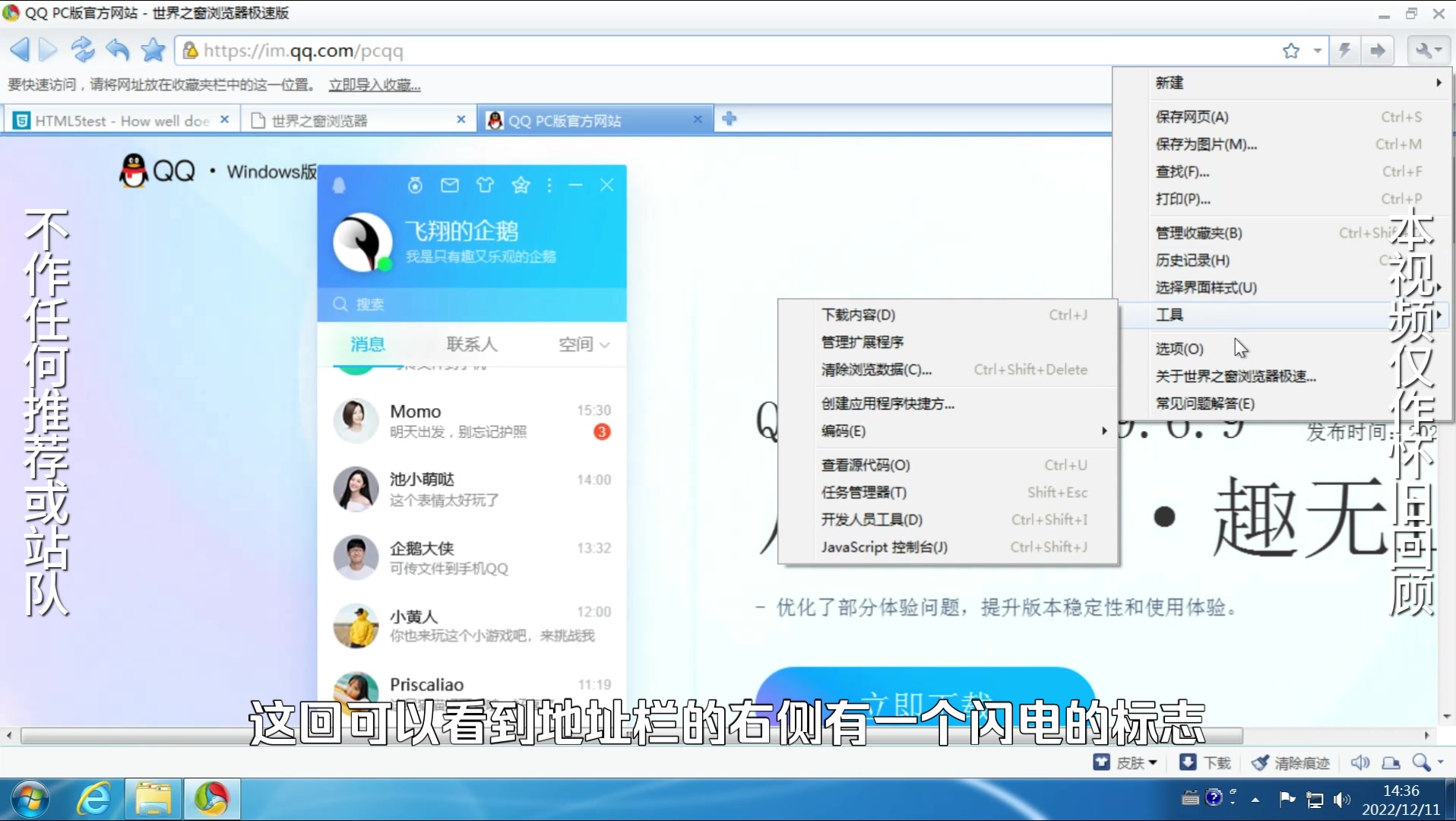Expand 选择界面样式(U) submenu
Image resolution: width=1456 pixels, height=821 pixels.
tap(1282, 287)
